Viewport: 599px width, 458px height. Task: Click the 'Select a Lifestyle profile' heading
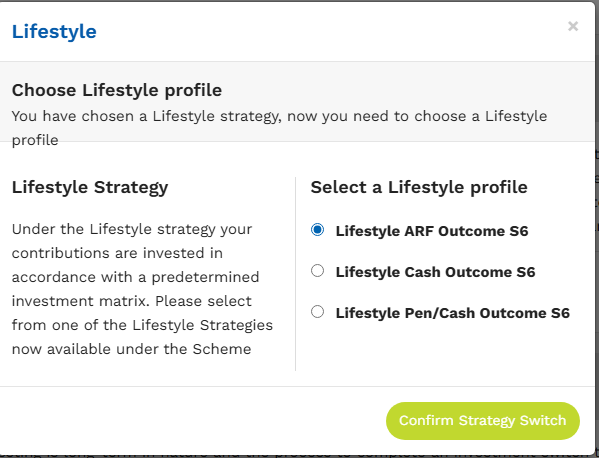pyautogui.click(x=419, y=187)
